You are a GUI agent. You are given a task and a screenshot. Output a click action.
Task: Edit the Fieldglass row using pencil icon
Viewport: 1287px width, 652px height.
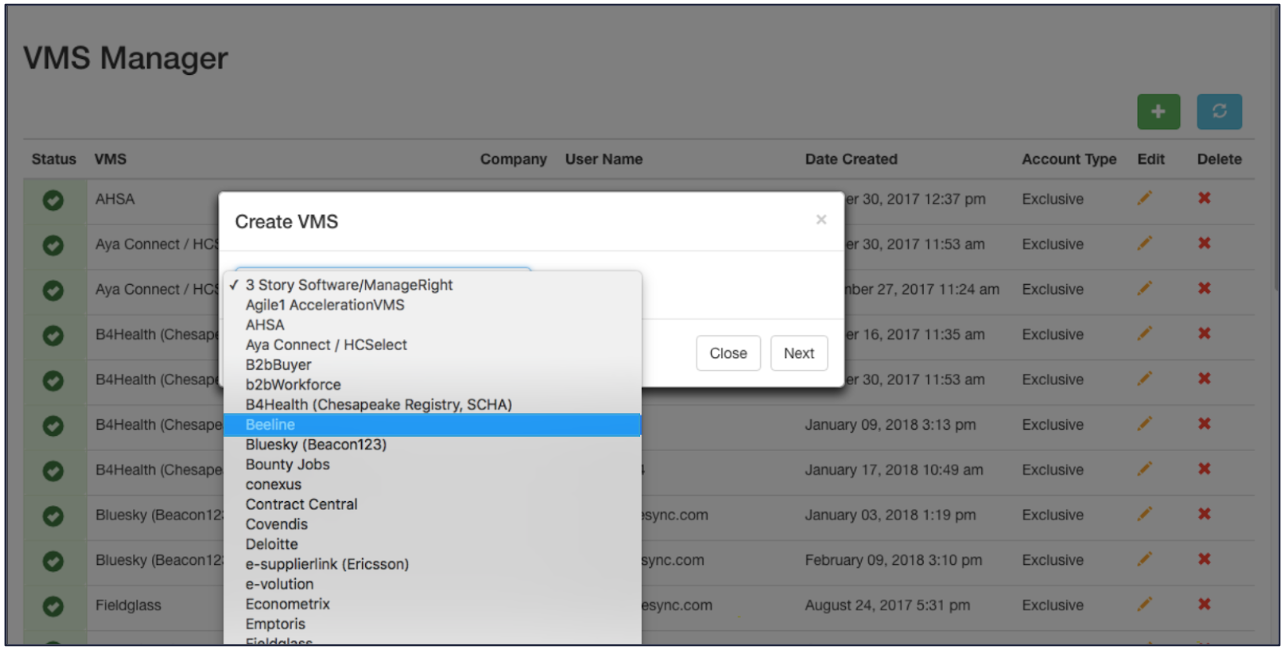pos(1144,605)
